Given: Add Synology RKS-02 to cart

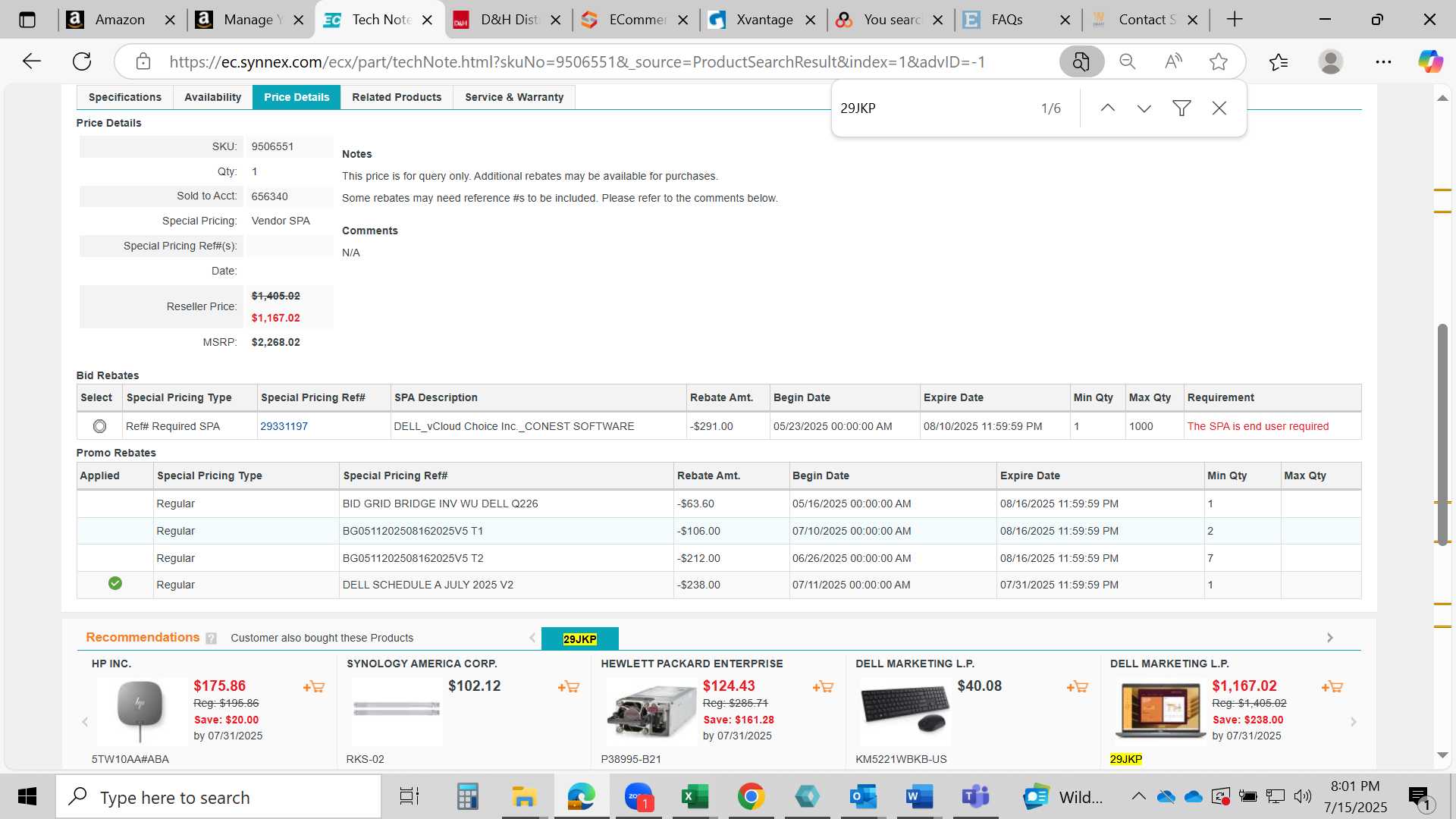Looking at the screenshot, I should point(569,687).
